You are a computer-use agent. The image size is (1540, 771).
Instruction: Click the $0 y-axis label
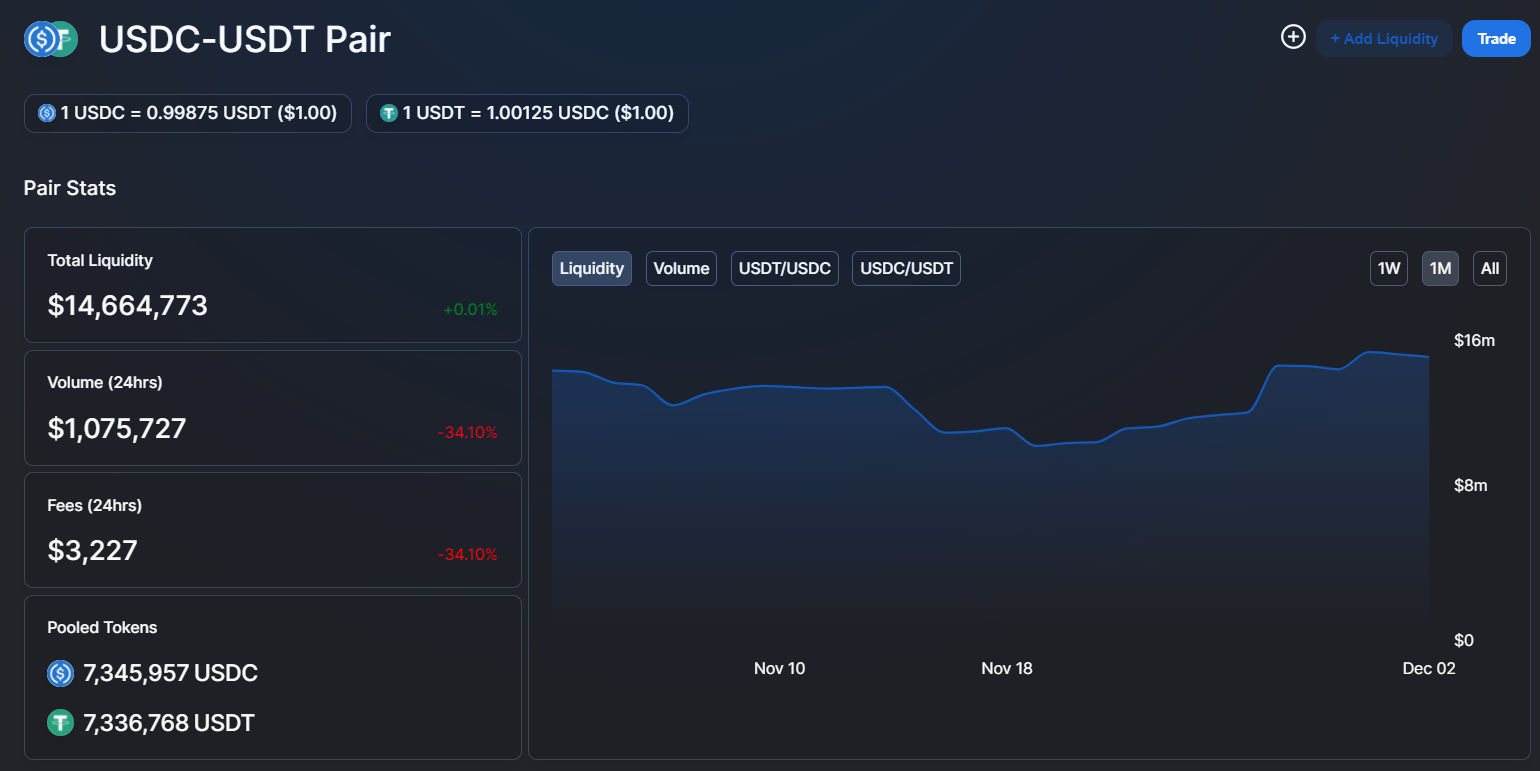(x=1464, y=640)
